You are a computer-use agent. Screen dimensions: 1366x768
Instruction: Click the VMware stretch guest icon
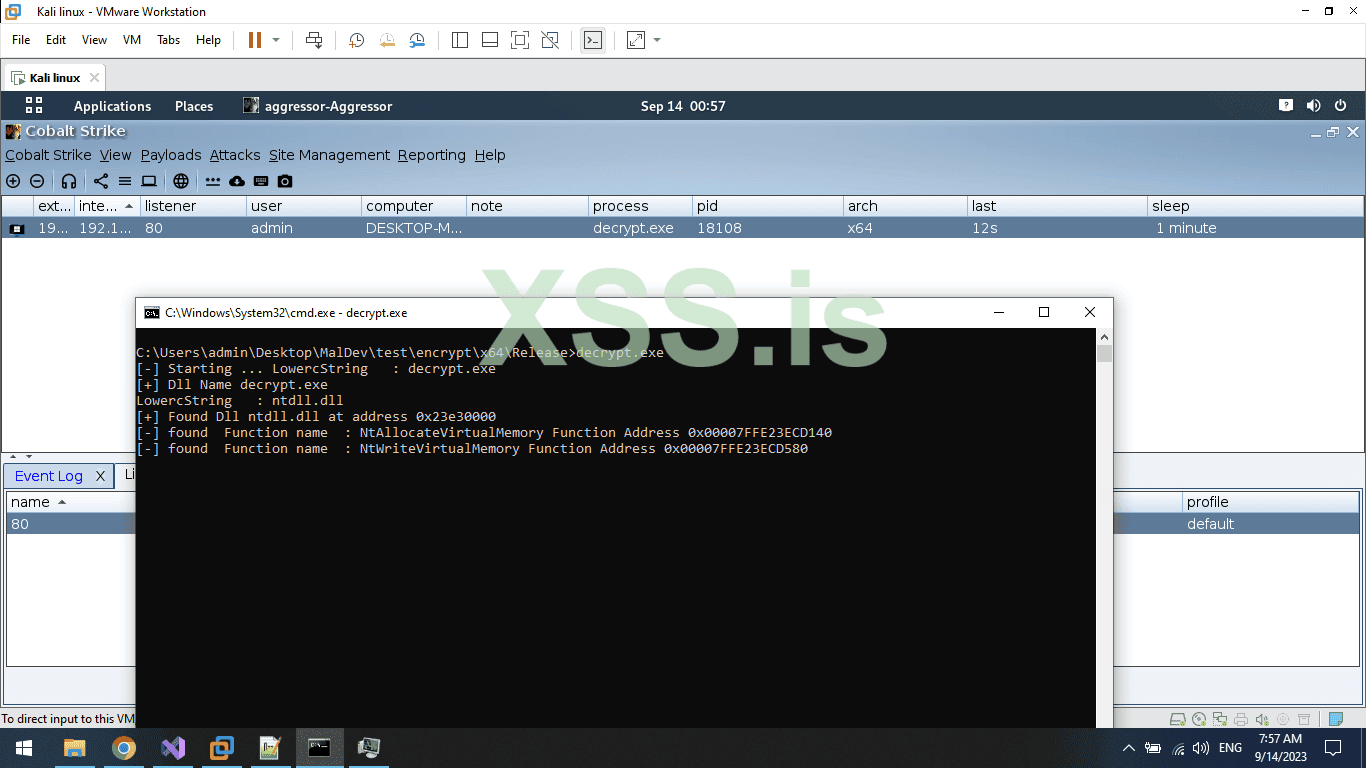[636, 40]
